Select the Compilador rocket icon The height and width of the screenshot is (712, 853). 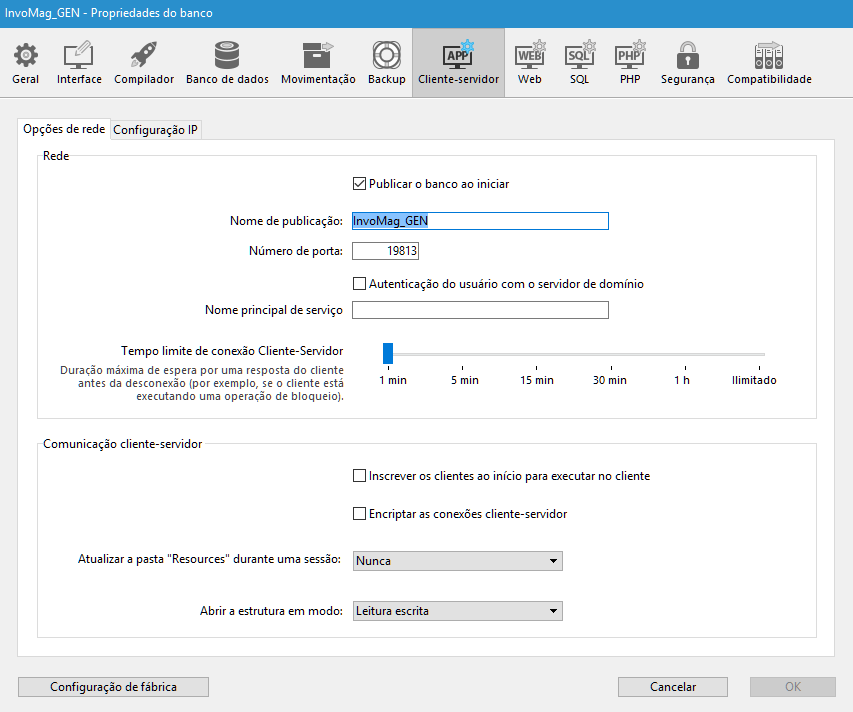(x=144, y=63)
